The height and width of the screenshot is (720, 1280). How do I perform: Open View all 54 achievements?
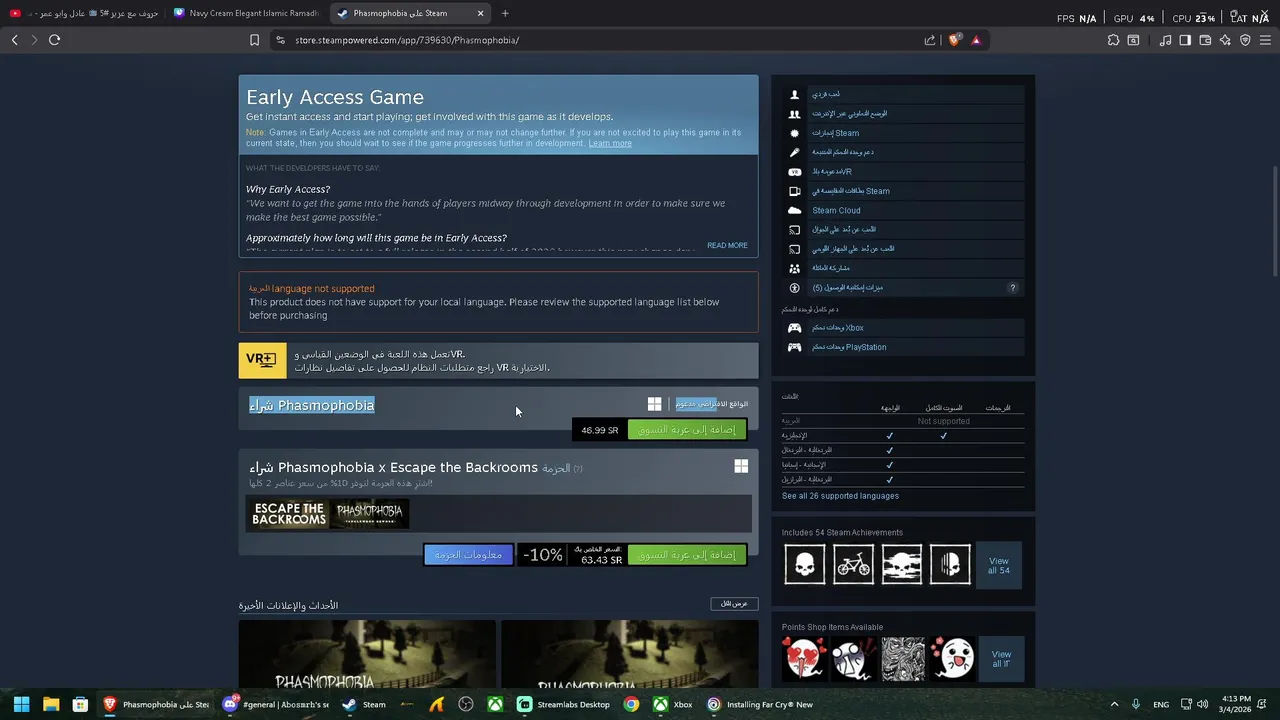(x=999, y=566)
